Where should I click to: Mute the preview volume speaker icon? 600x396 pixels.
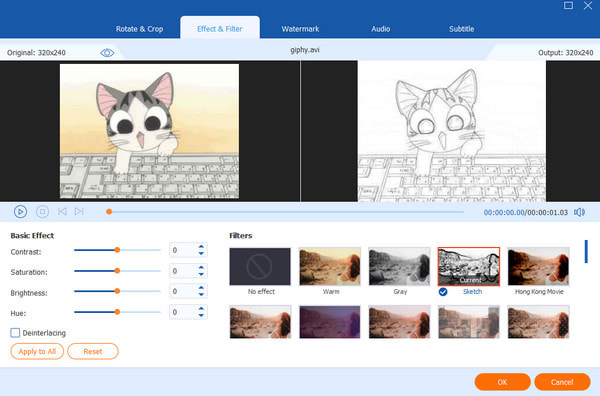pyautogui.click(x=579, y=212)
